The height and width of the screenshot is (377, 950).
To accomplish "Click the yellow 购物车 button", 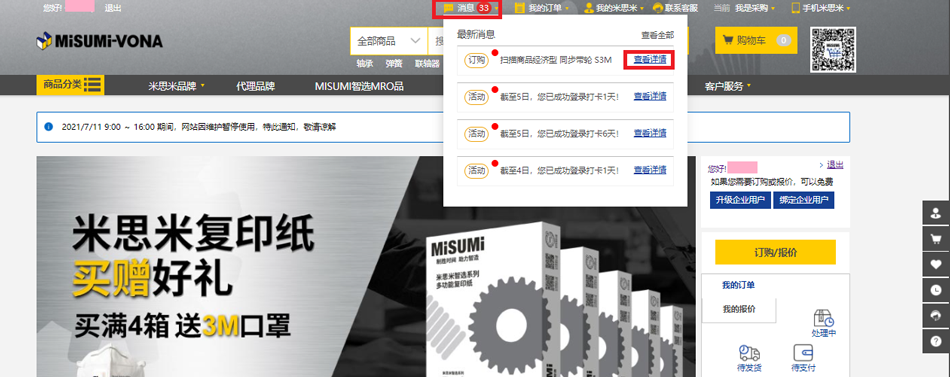I will tap(756, 41).
